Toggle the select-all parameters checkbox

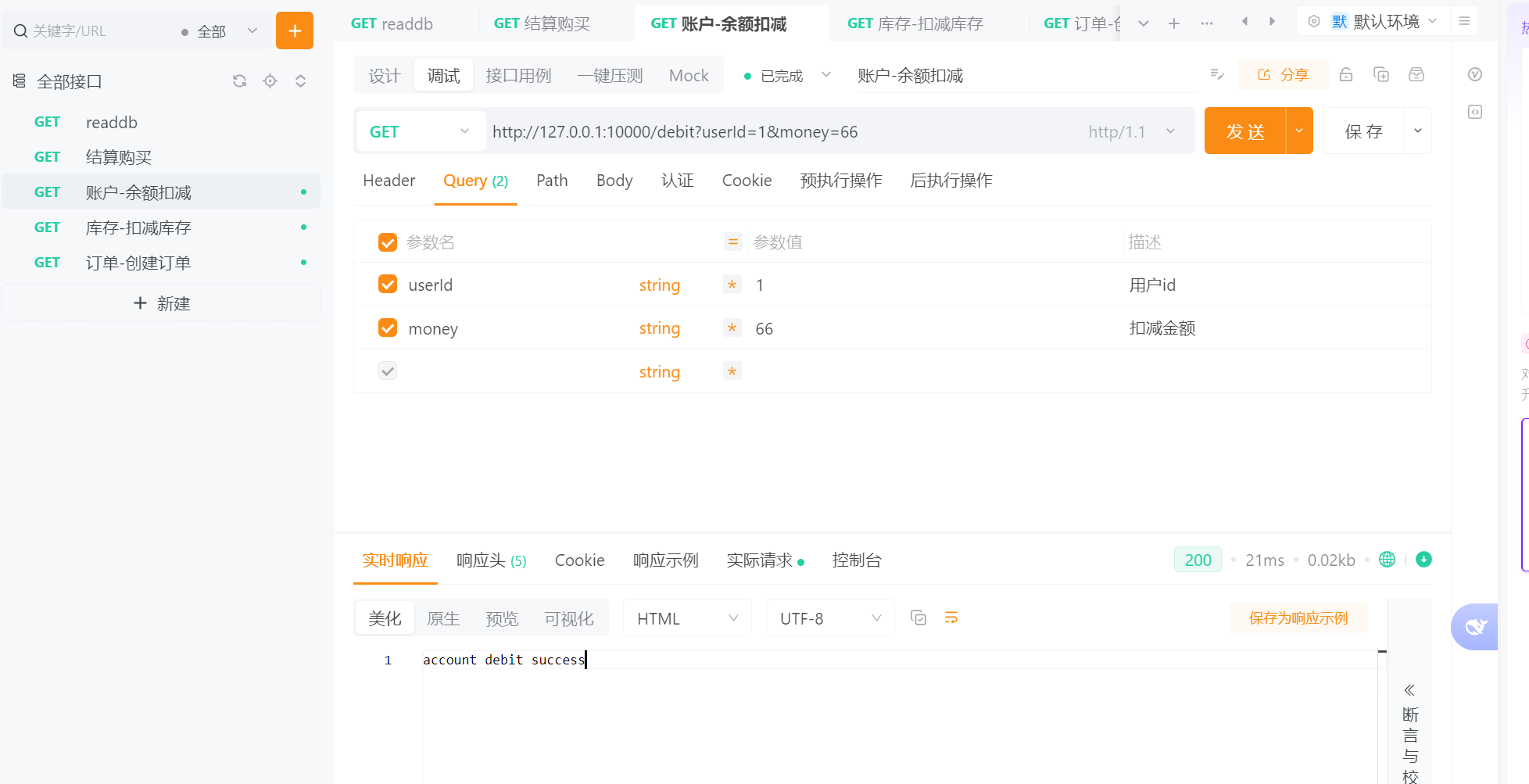388,242
